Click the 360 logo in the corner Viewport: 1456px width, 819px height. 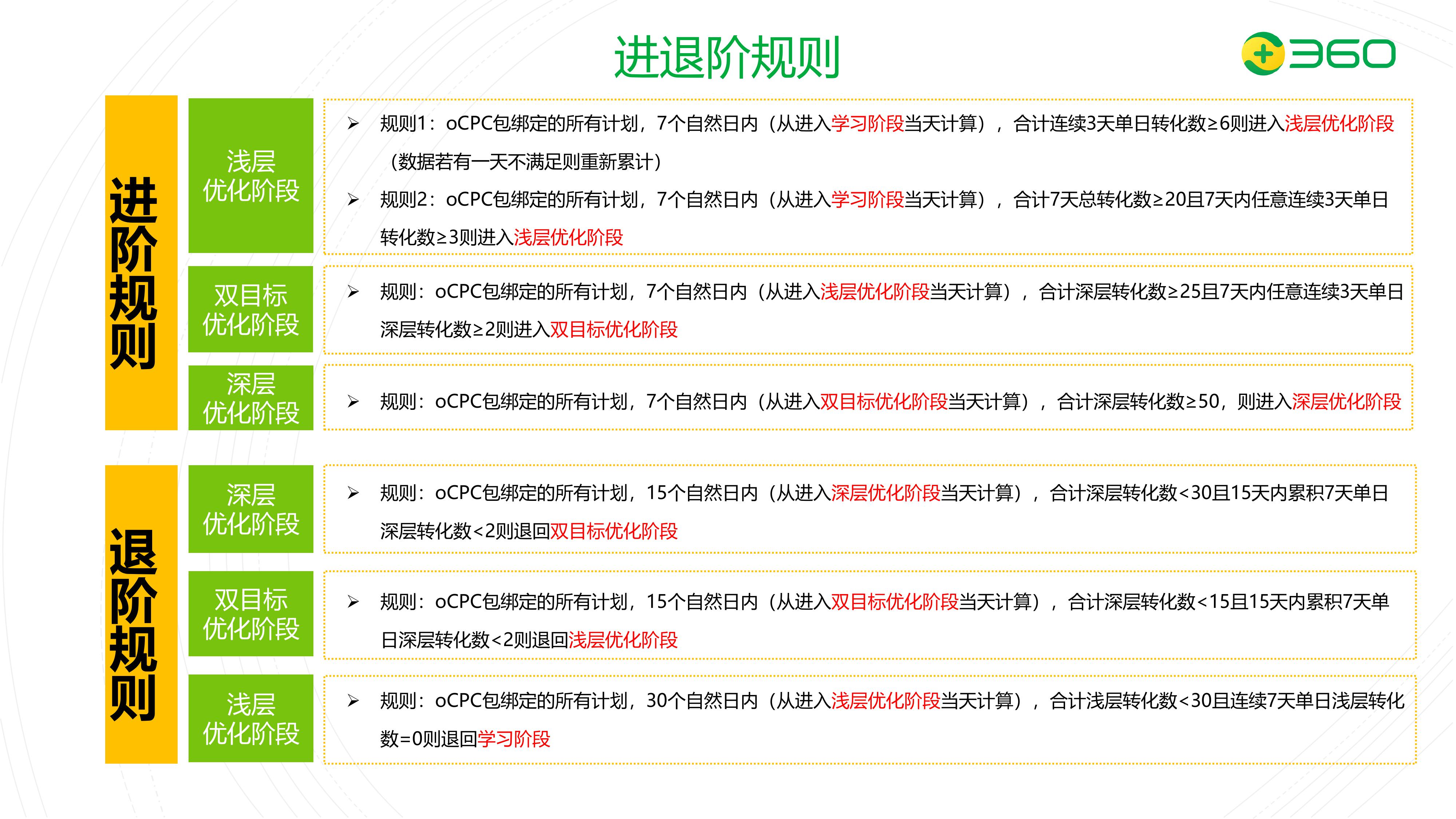[x=1318, y=54]
